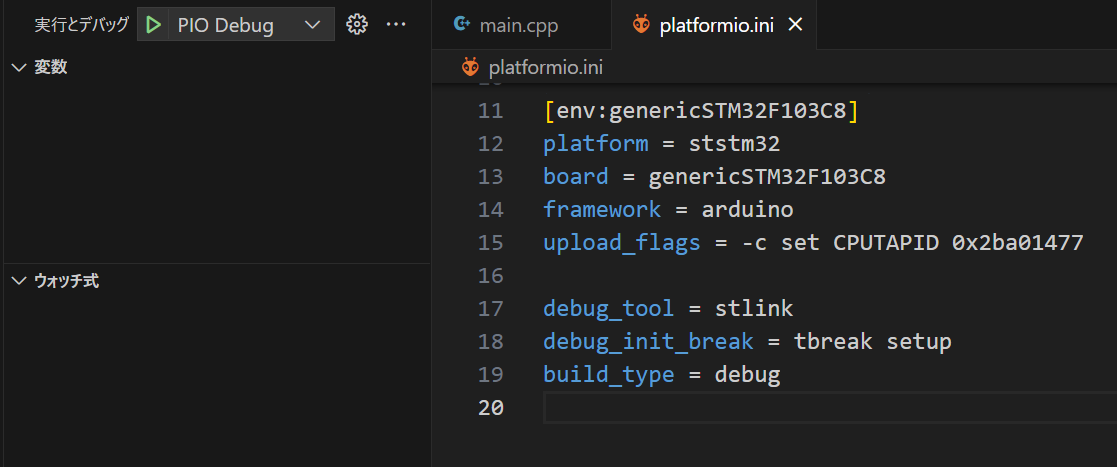Click the 'upload_flags' key

622,243
